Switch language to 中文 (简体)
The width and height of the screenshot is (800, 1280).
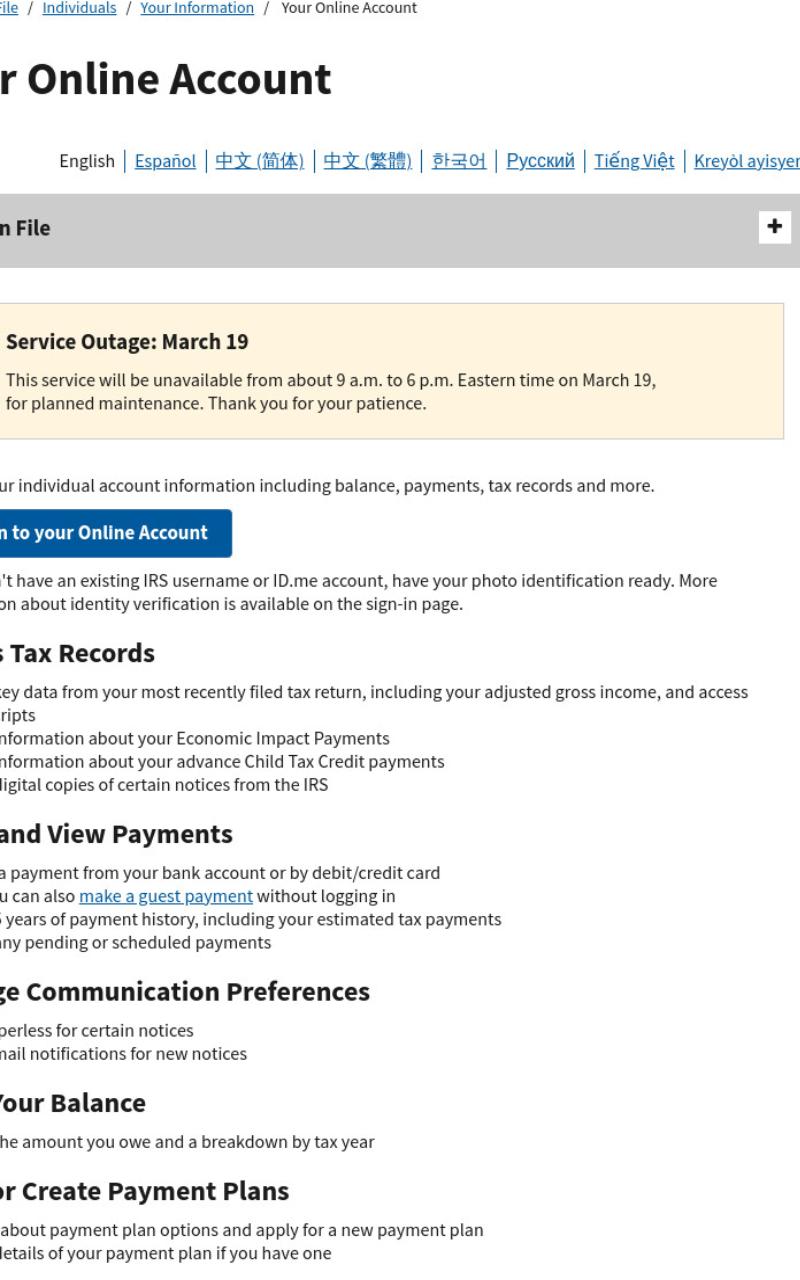(259, 161)
